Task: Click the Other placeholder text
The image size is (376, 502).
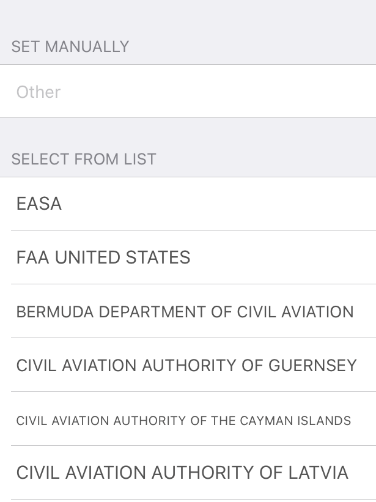Action: 38,92
